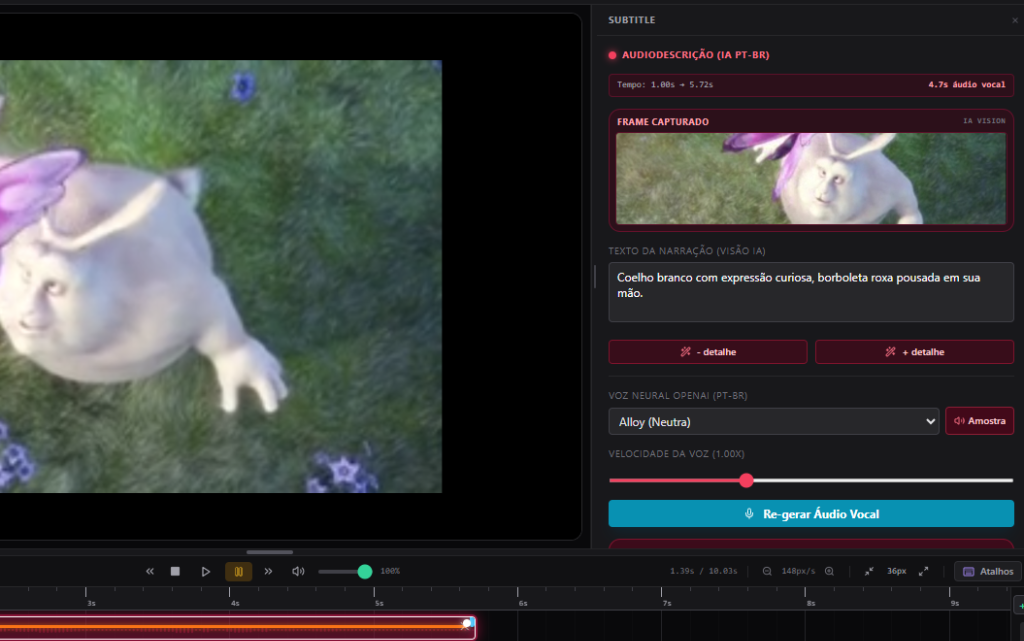Click the '+ detalhe' button
Viewport: 1024px width, 641px height.
pos(914,352)
